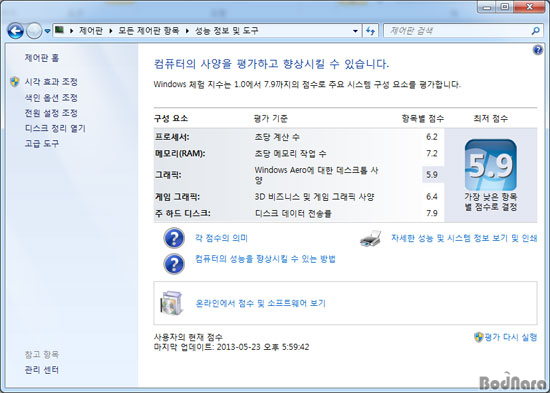Image resolution: width=550 pixels, height=393 pixels.
Task: Open 디스크 정리 열기 link
Action: point(55,128)
